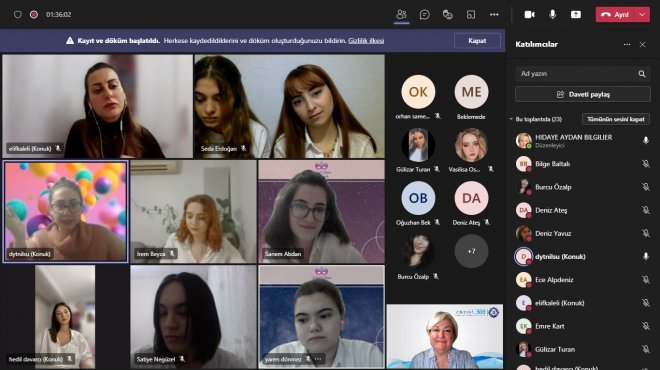
Task: Share content with the share tray icon
Action: 576,14
